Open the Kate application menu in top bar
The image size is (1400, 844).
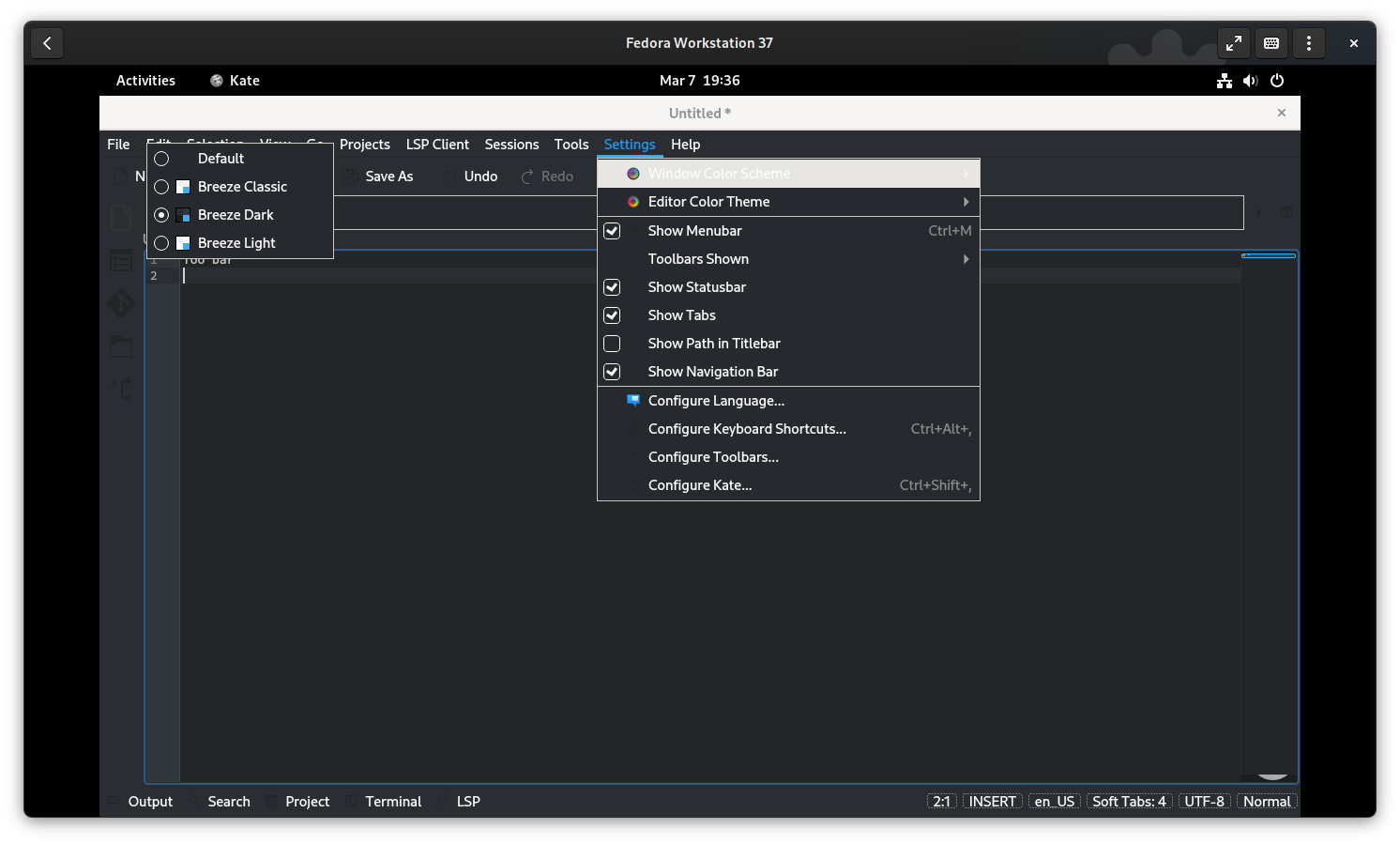pyautogui.click(x=235, y=81)
